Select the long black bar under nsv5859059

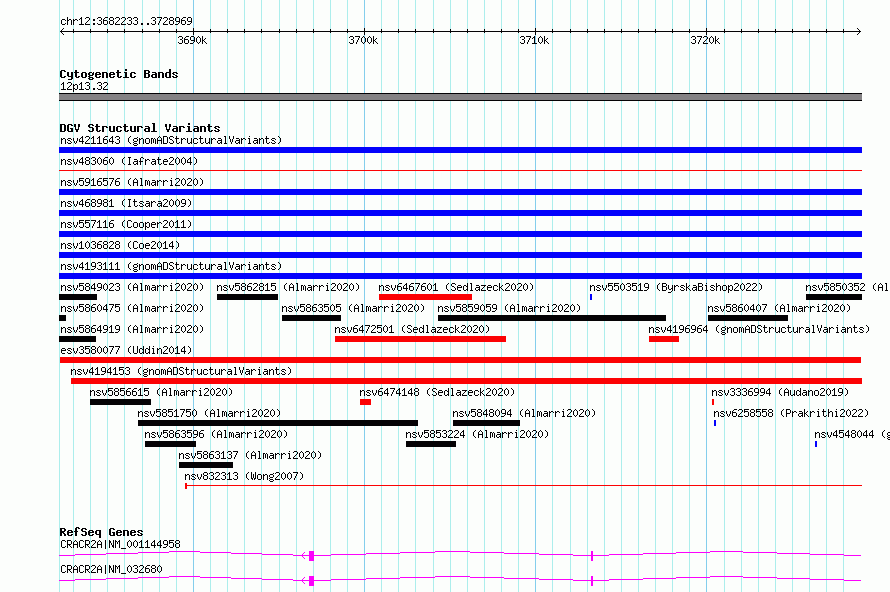coord(552,318)
